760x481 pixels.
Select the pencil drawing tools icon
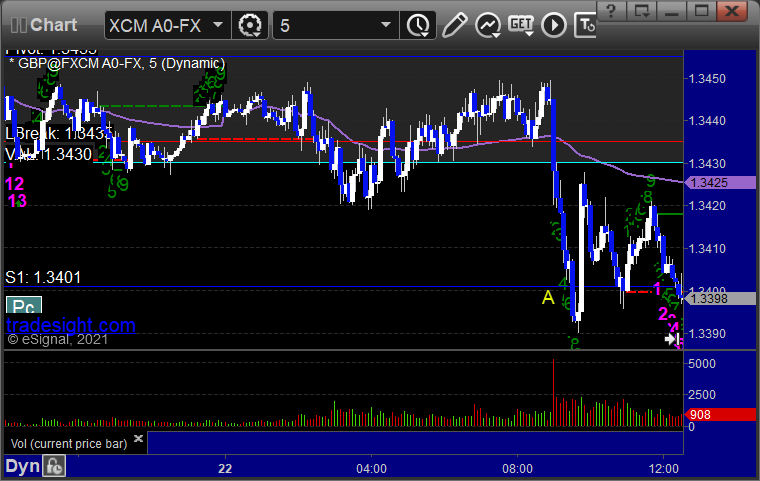454,25
